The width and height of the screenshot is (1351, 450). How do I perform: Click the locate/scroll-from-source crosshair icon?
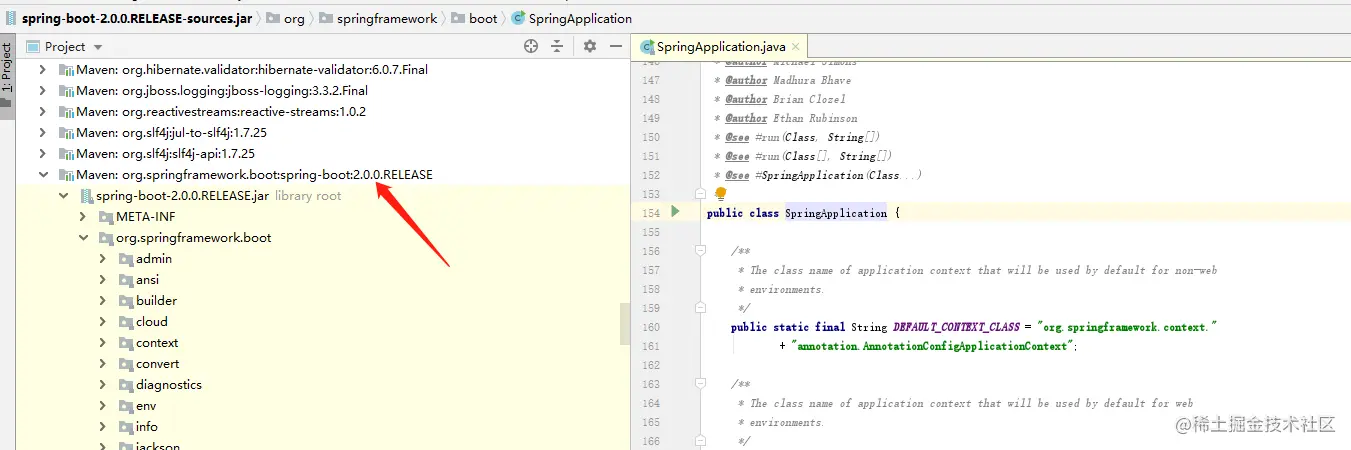click(x=531, y=46)
